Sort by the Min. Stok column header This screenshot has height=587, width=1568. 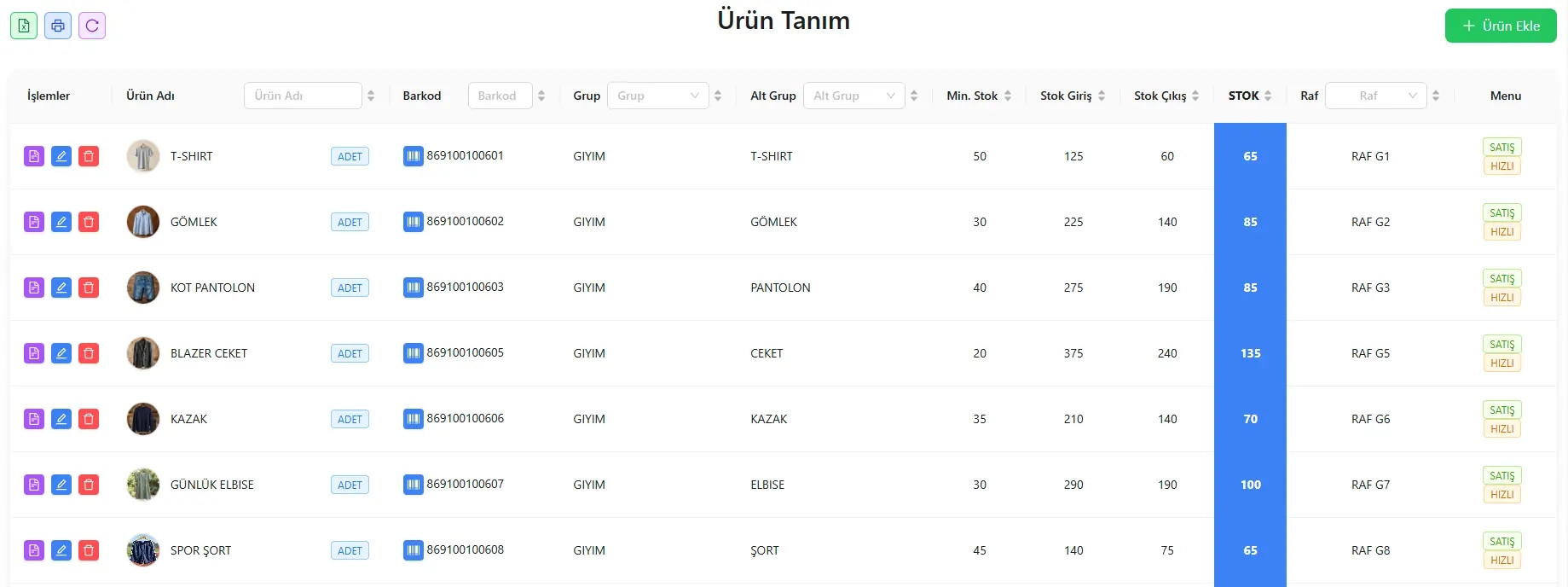(979, 96)
